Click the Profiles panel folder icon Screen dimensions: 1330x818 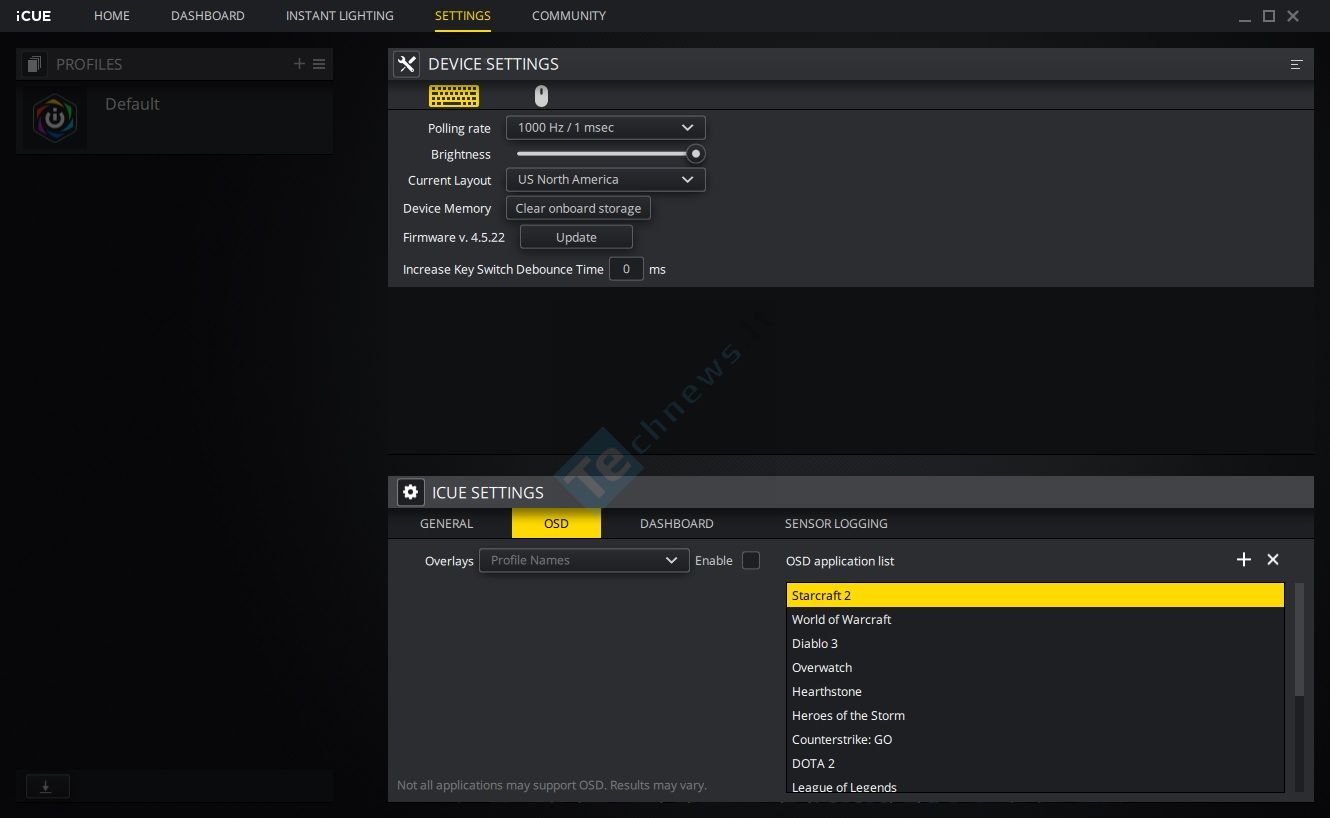point(35,64)
